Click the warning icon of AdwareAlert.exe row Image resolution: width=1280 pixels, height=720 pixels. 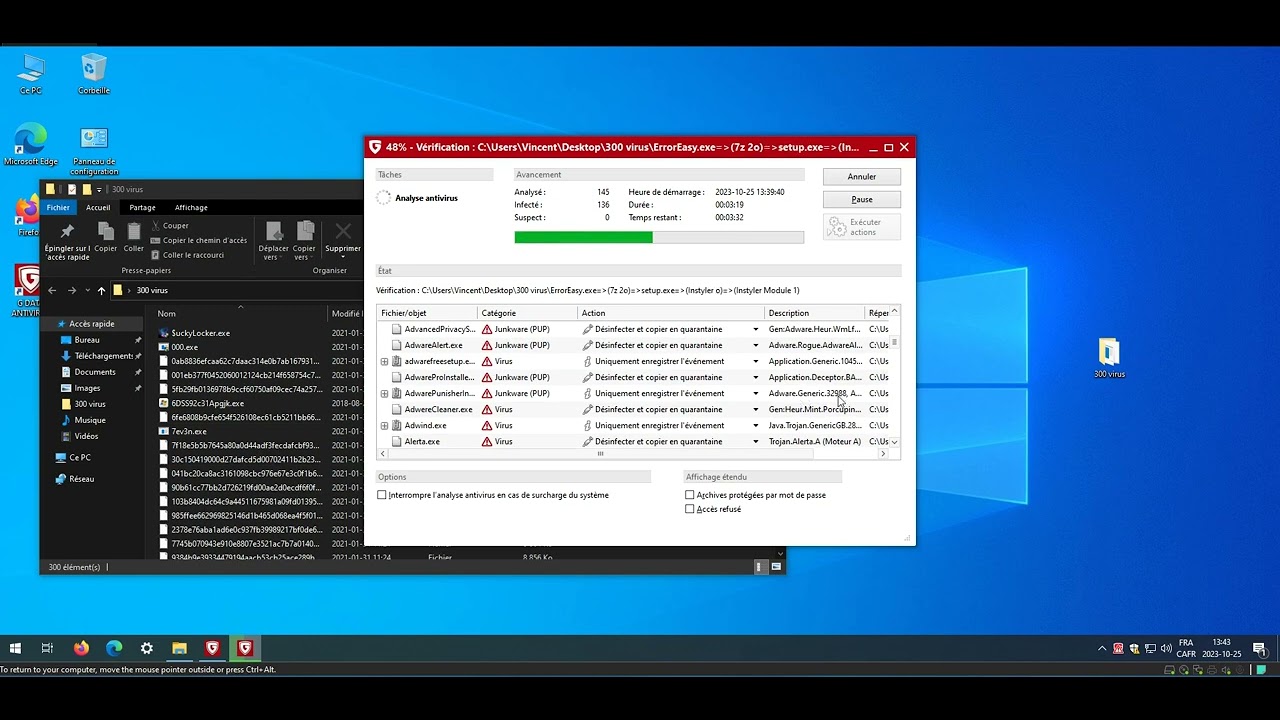tap(487, 345)
